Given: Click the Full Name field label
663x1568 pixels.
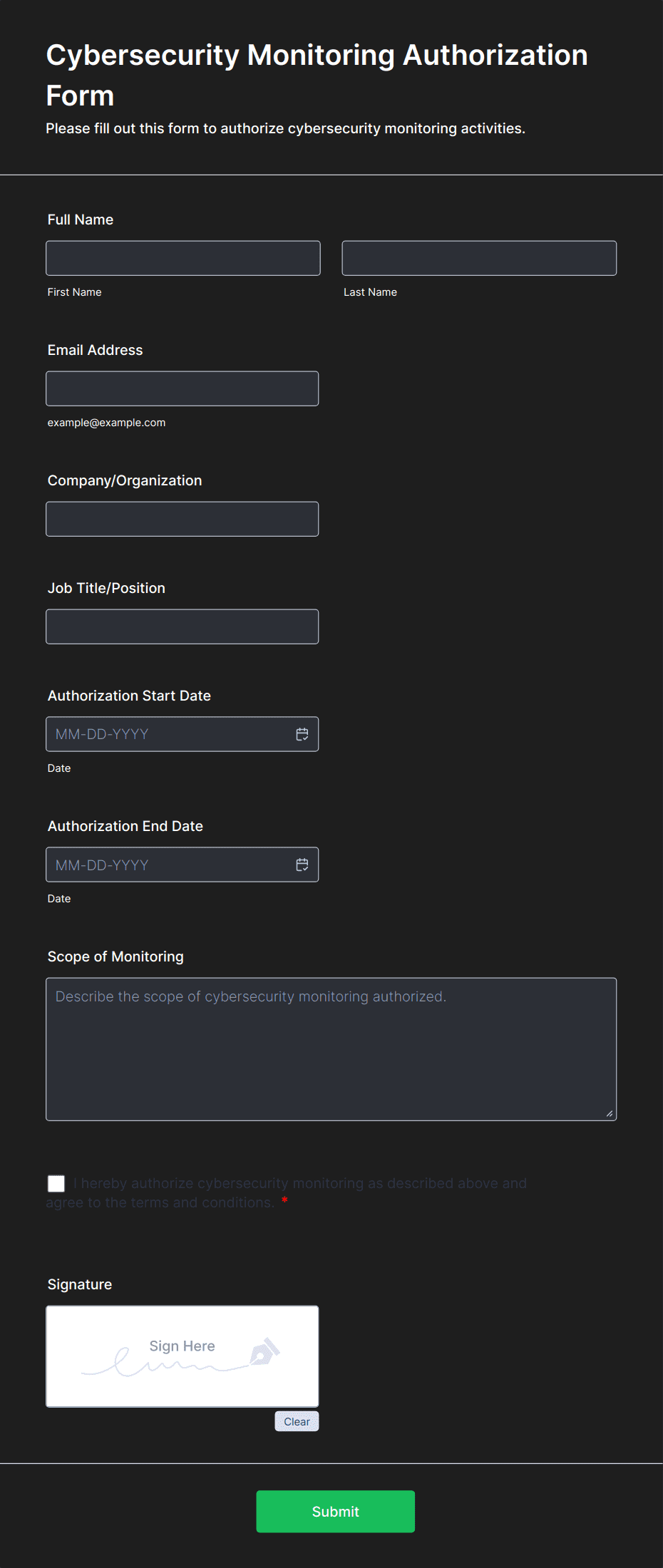Looking at the screenshot, I should tap(81, 220).
